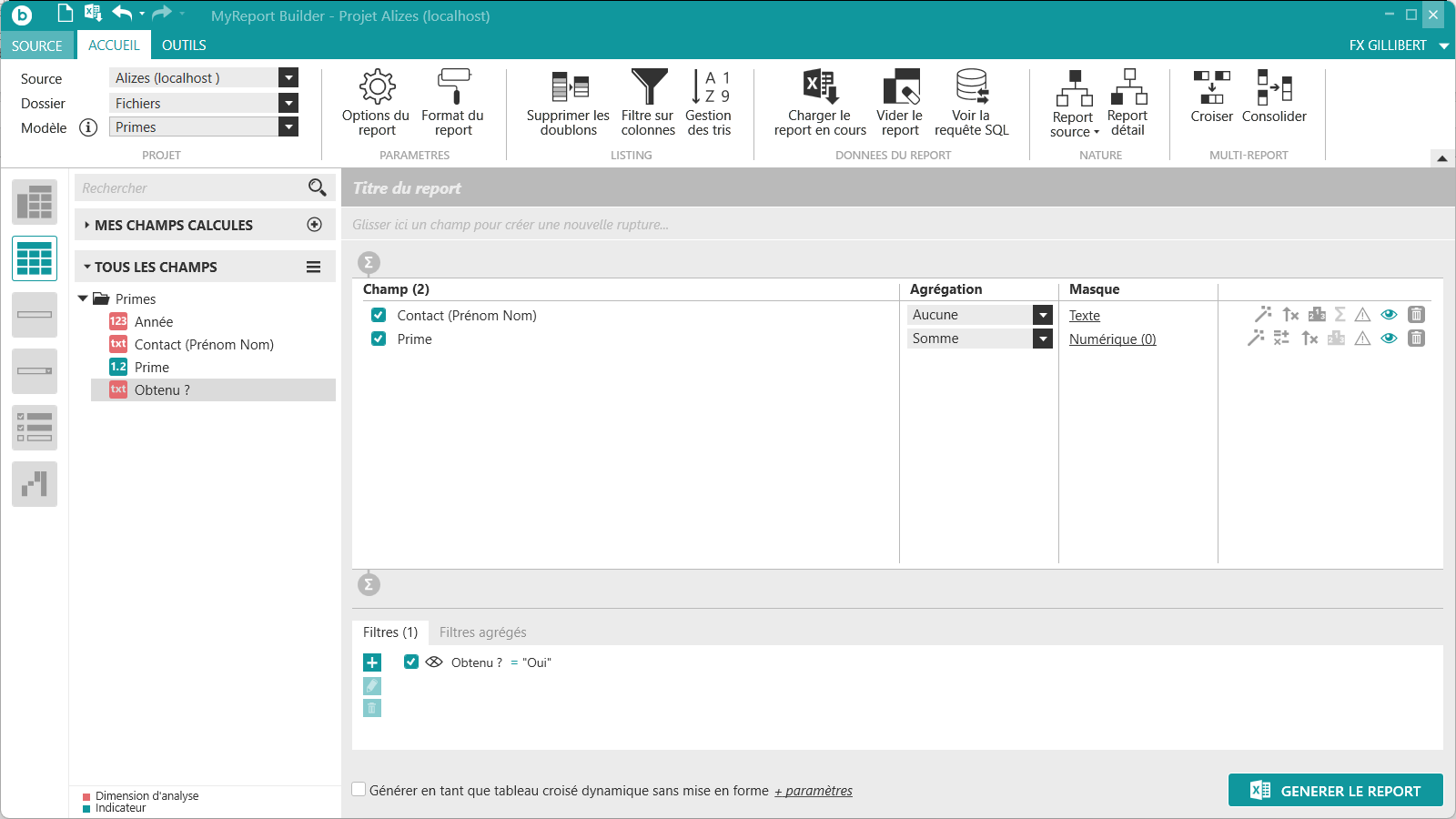Screen dimensions: 1456x819
Task: Open the Somme aggregation dropdown
Action: 1043,339
